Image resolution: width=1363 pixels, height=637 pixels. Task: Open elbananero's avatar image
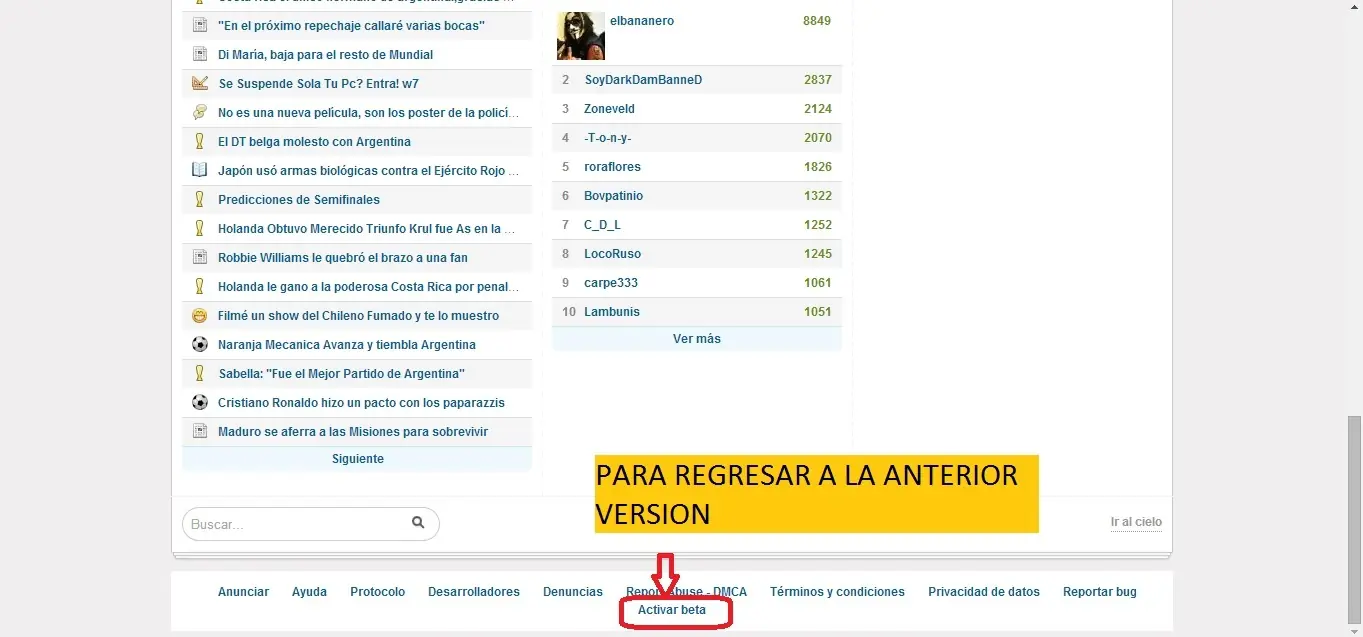pos(581,36)
